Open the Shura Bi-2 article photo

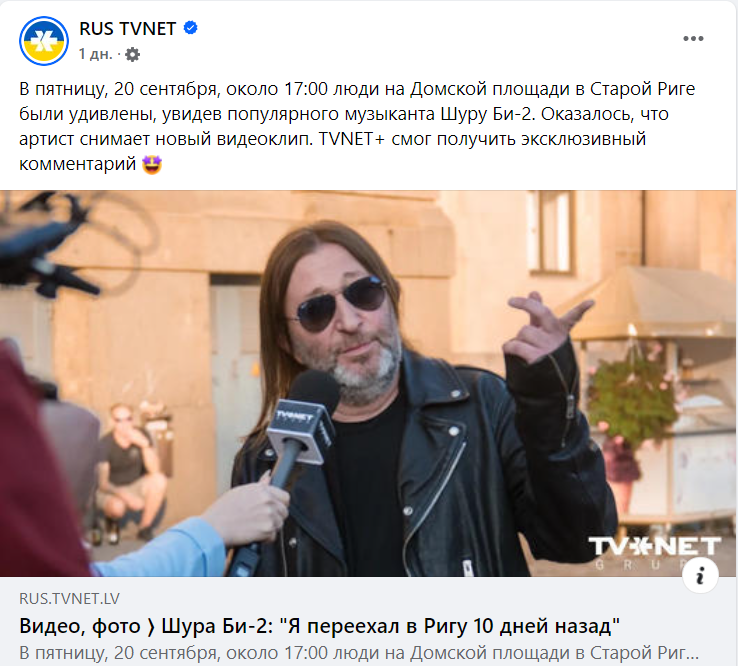[x=368, y=383]
